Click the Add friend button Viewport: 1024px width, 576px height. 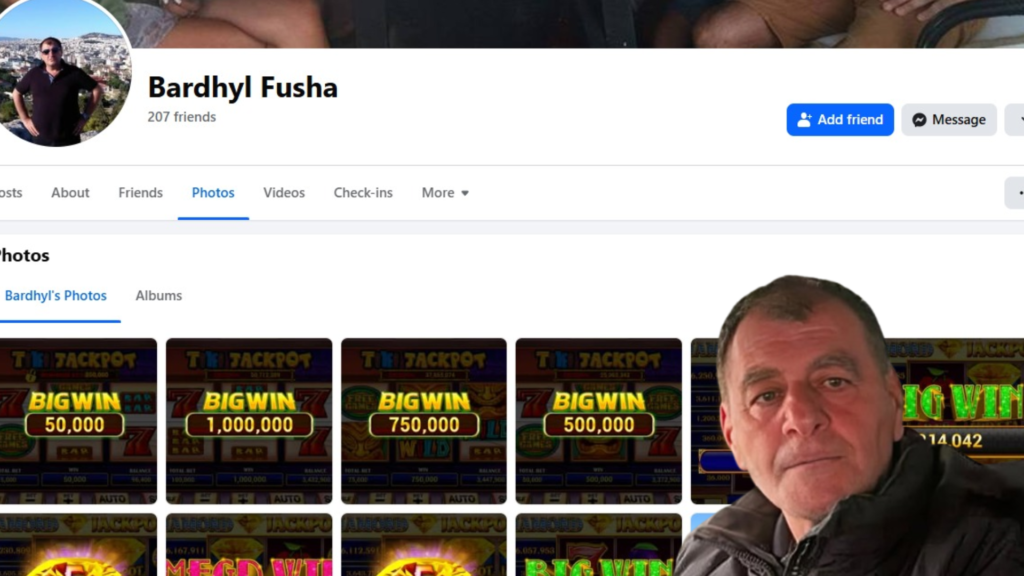point(840,120)
